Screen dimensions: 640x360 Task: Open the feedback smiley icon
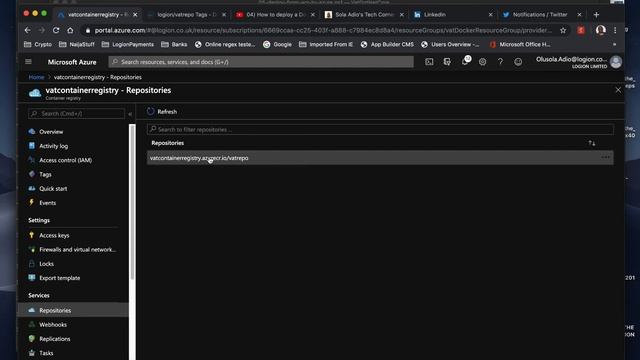click(518, 62)
